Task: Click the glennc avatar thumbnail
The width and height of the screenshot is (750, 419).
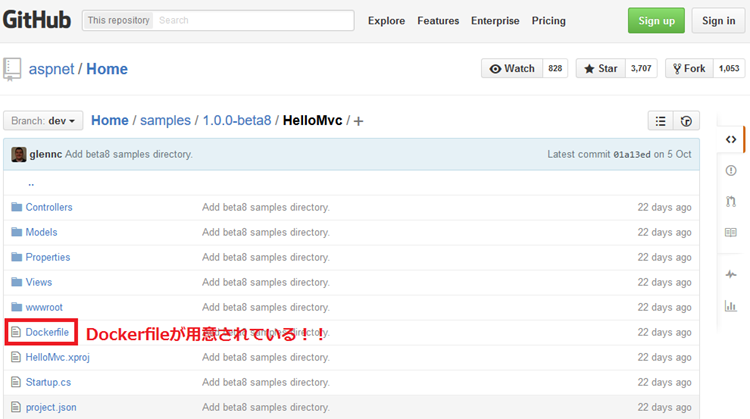Action: 19,154
